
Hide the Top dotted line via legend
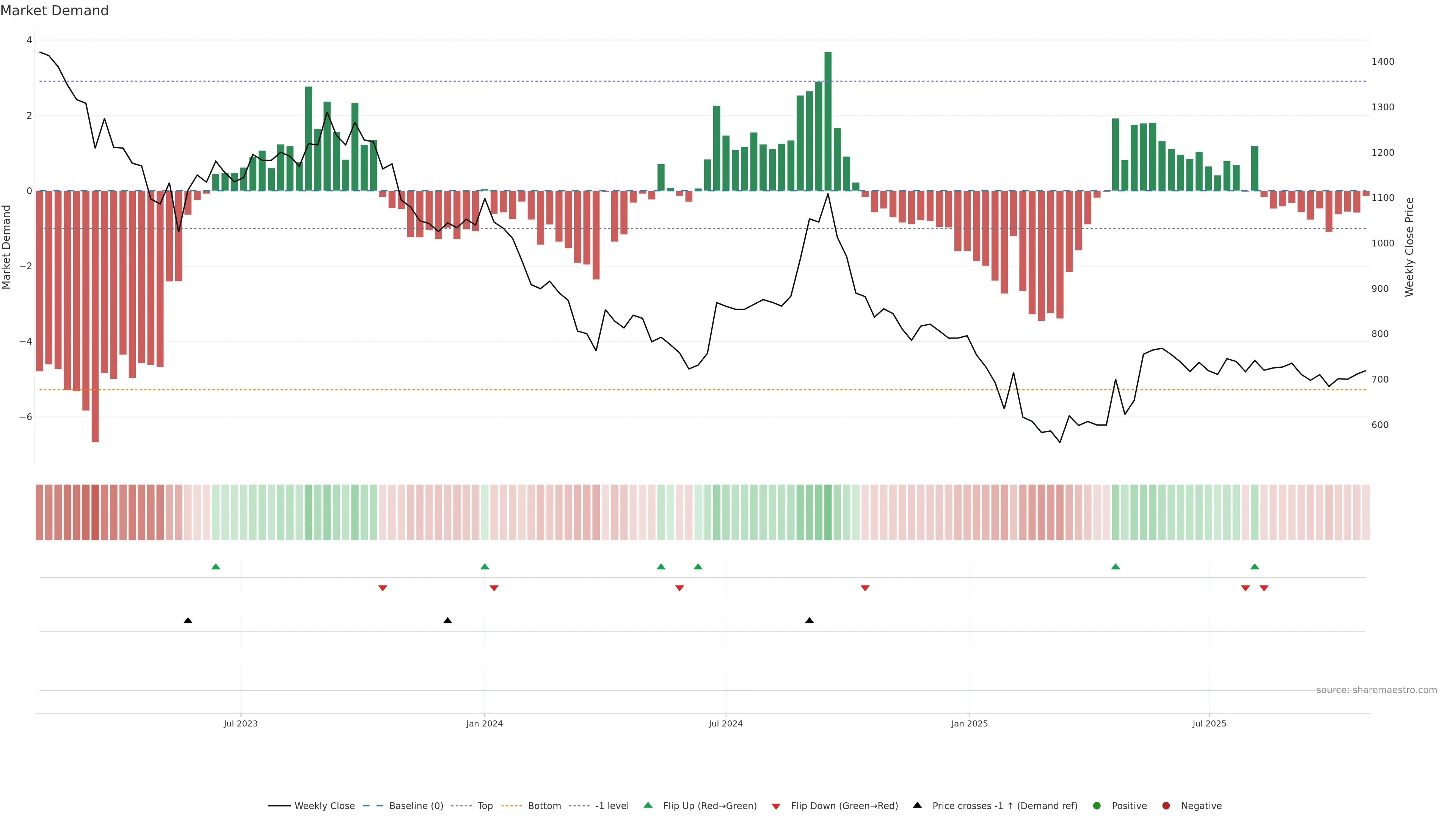coord(485,805)
